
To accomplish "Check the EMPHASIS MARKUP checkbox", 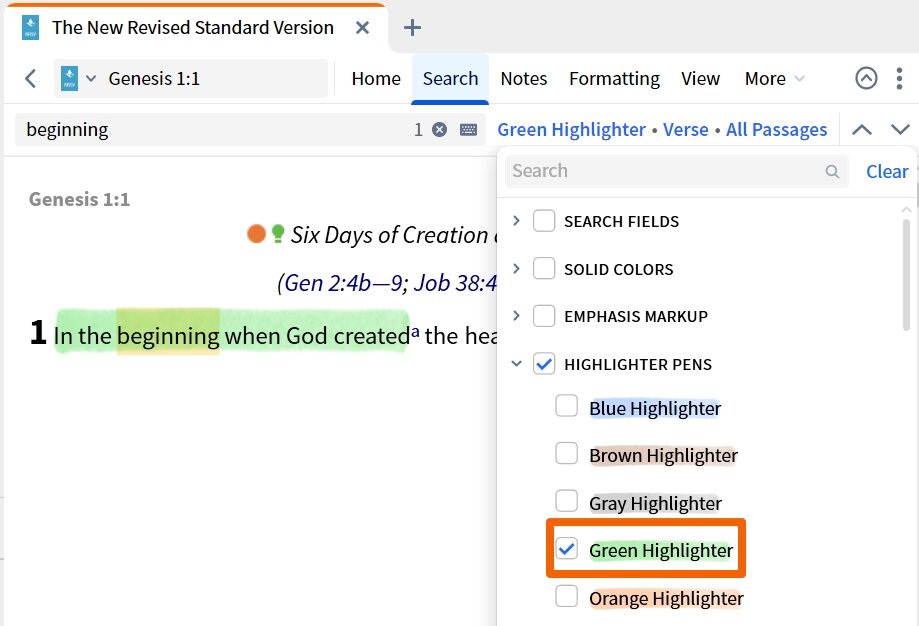I will tap(543, 316).
